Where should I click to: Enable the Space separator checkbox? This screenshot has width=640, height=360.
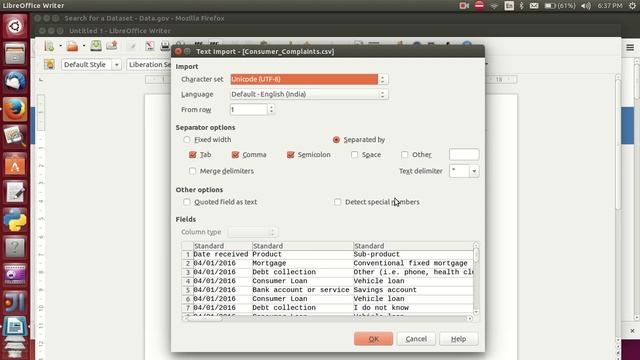(x=354, y=155)
